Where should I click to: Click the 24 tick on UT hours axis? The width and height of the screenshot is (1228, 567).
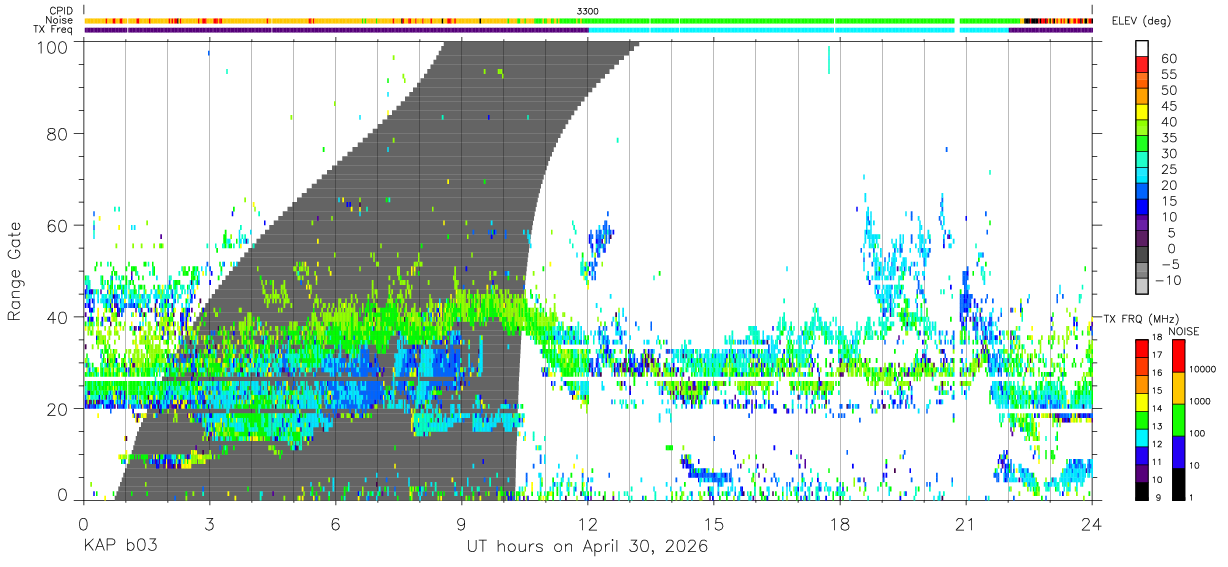pos(1091,523)
